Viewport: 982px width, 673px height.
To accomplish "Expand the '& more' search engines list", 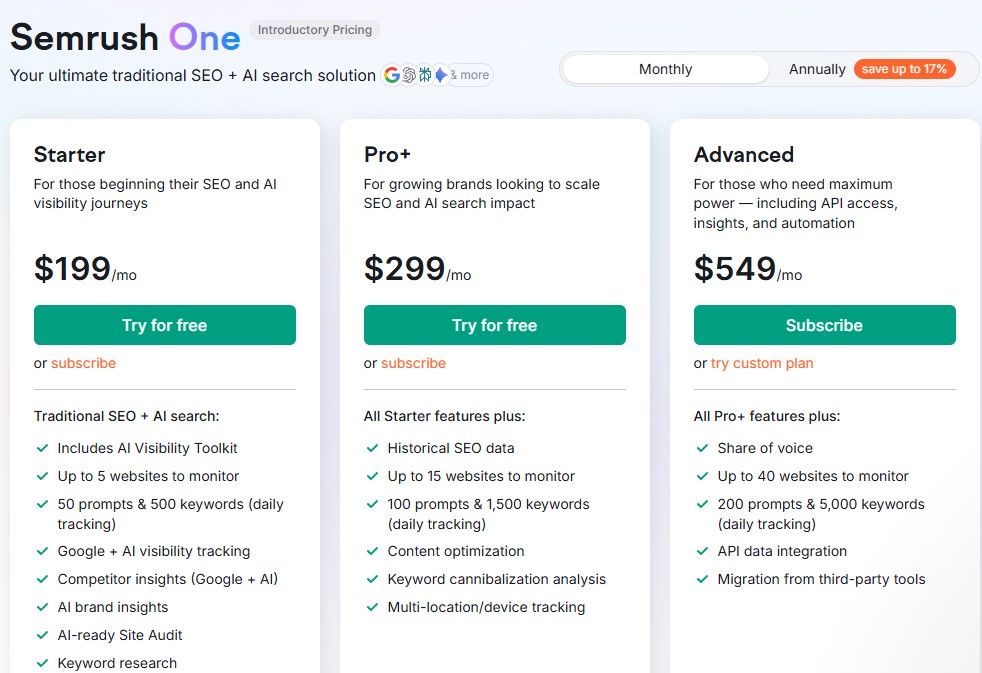I will tap(469, 74).
